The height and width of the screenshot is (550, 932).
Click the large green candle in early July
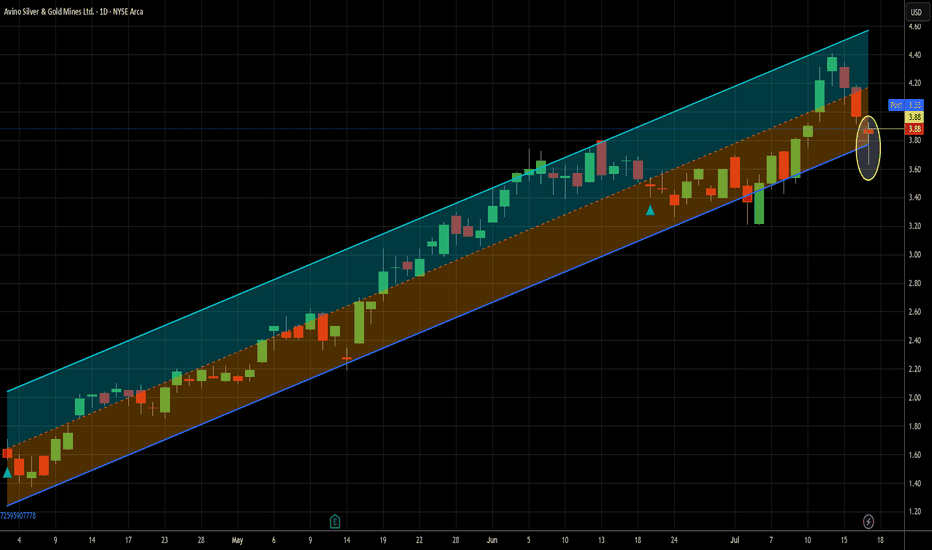[759, 204]
